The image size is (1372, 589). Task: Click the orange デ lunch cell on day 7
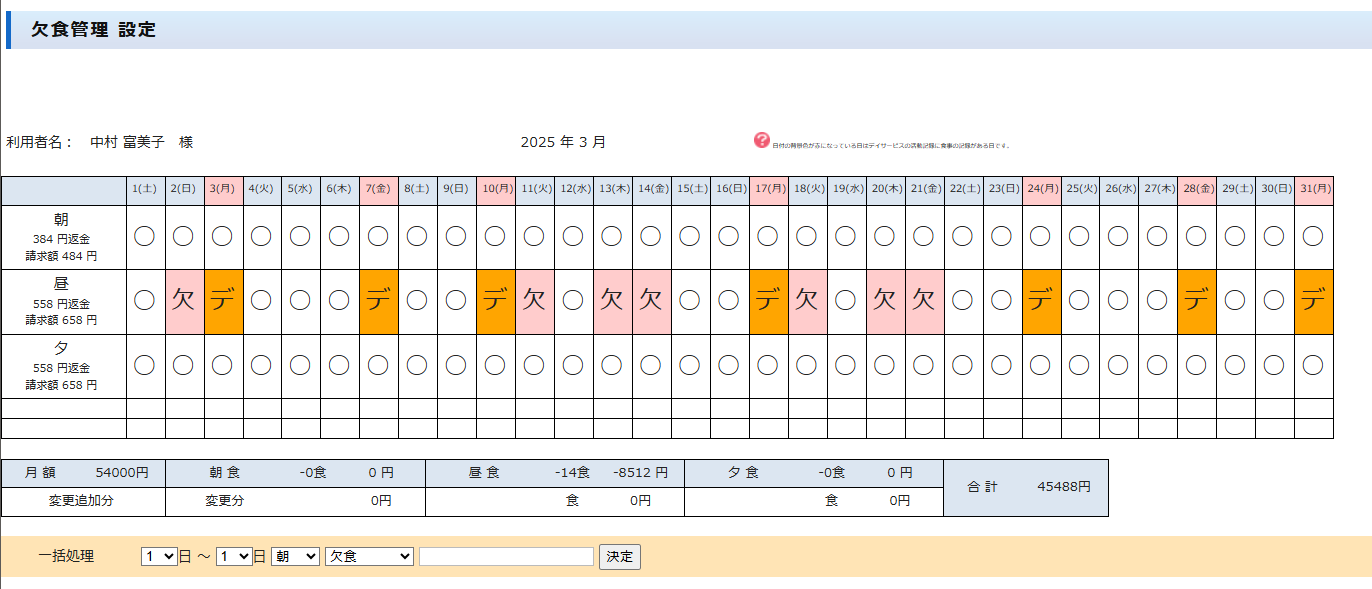379,301
